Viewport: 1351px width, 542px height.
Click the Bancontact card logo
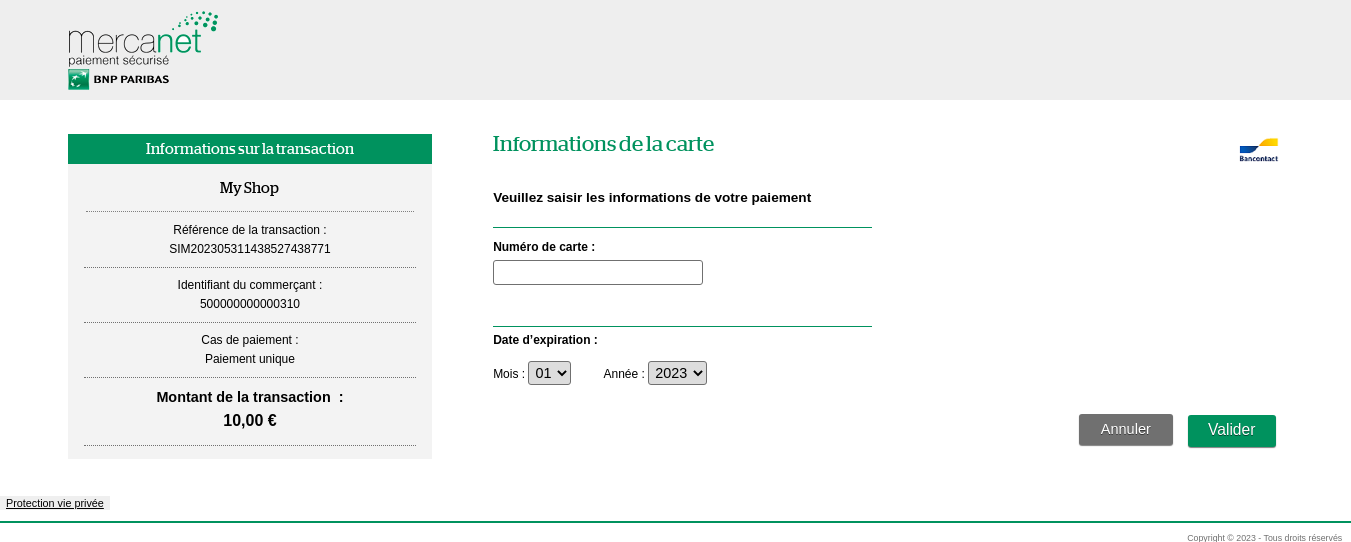[1258, 150]
